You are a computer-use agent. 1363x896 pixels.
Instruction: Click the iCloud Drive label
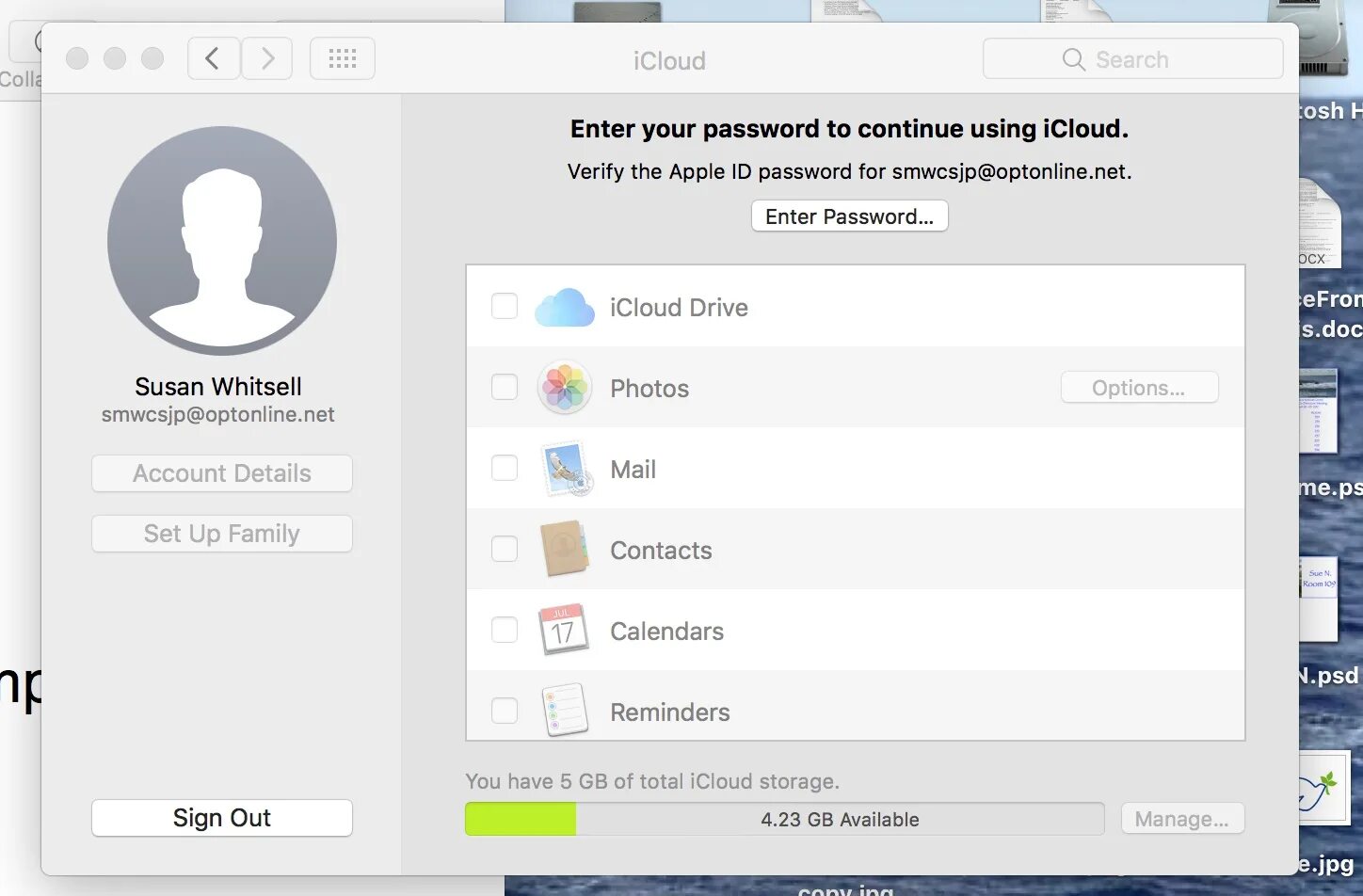pos(679,308)
